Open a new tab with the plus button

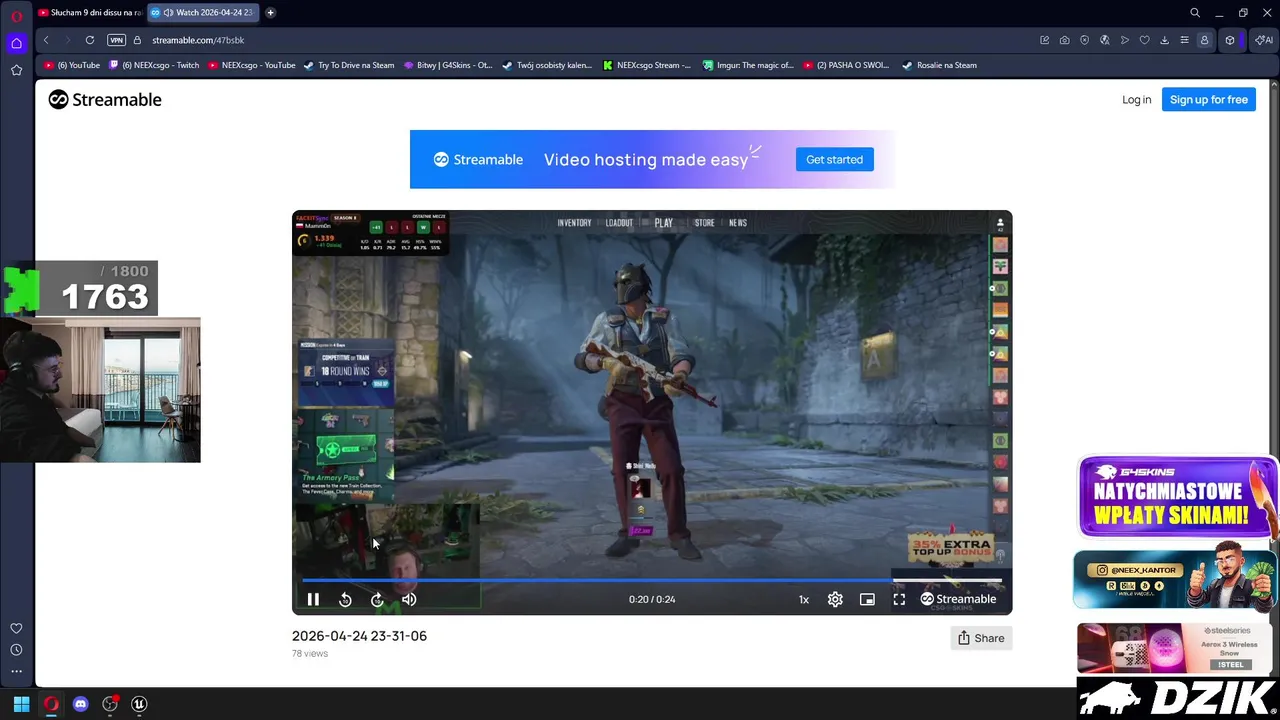[x=270, y=13]
